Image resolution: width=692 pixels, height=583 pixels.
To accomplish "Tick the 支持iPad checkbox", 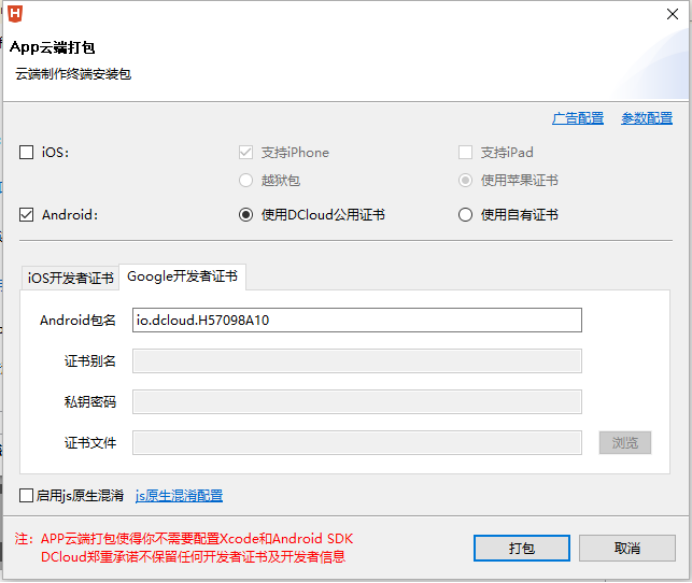I will (465, 153).
